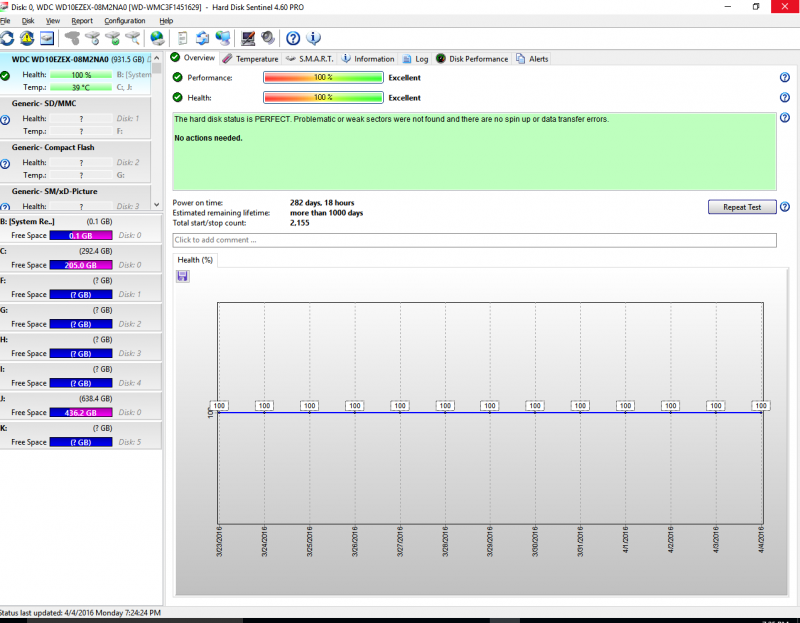Select the B: [System Re..] partition row
The height and width of the screenshot is (623, 800).
pos(81,229)
